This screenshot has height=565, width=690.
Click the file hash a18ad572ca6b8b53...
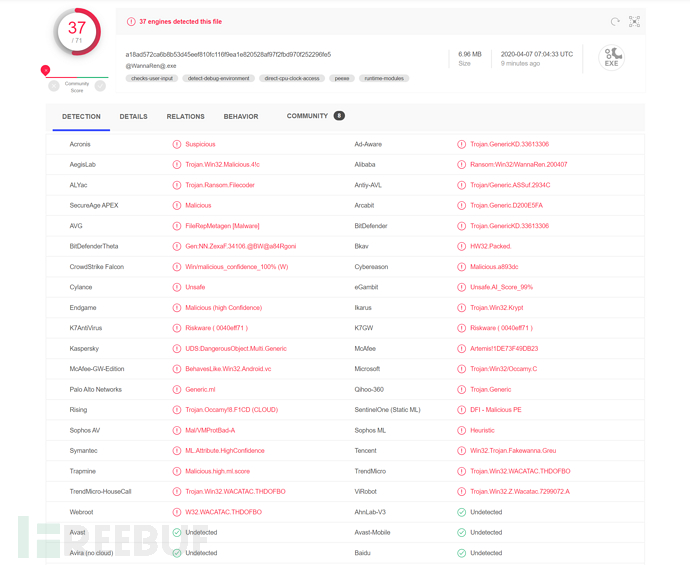point(228,55)
